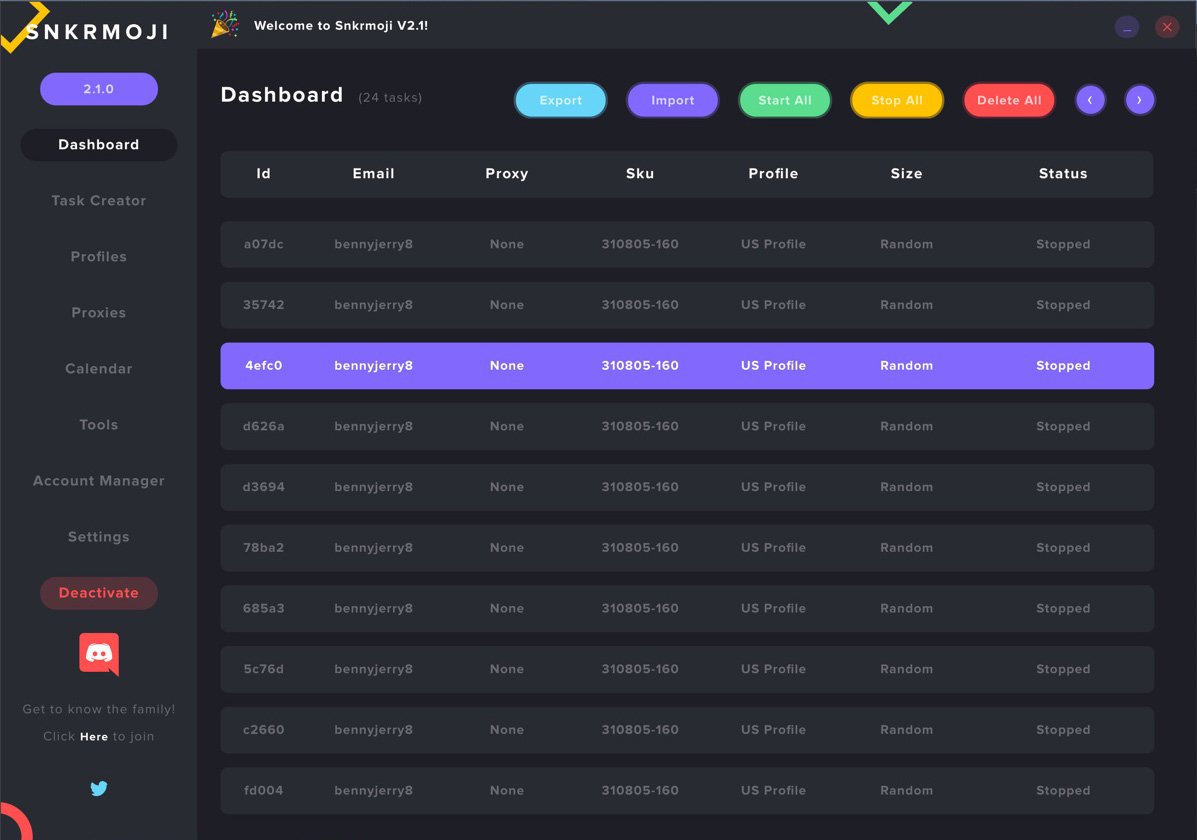Open the Twitter bird icon
The height and width of the screenshot is (840, 1197).
(x=98, y=788)
